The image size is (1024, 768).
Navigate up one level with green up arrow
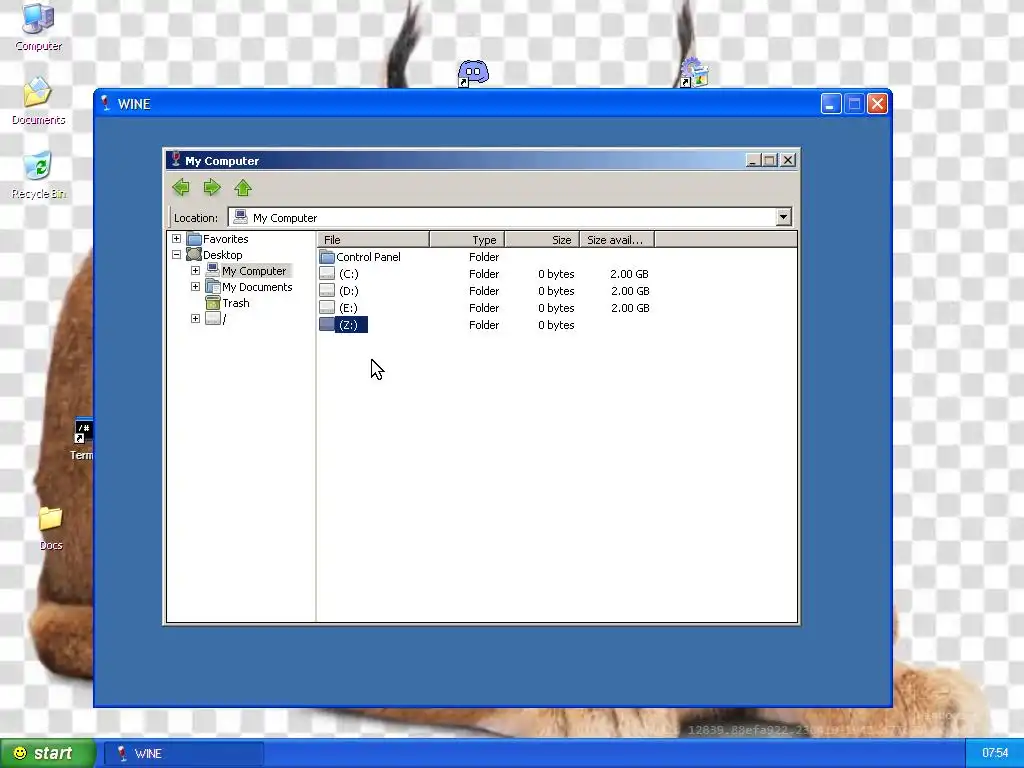coord(243,188)
